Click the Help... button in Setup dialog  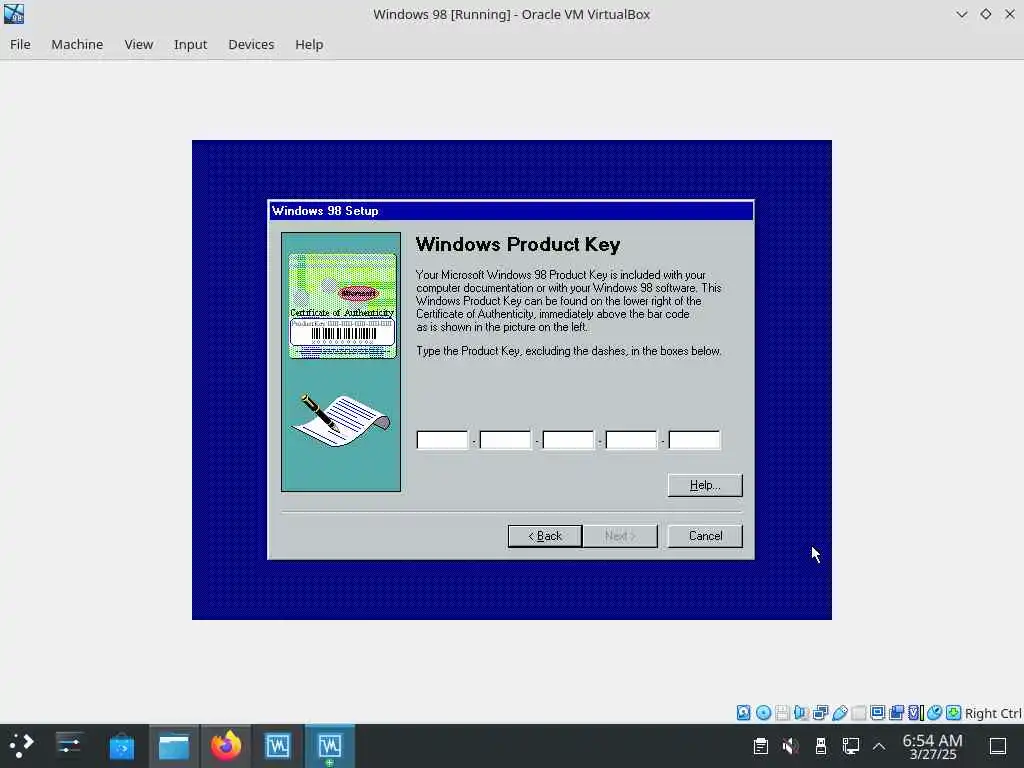[x=705, y=485]
